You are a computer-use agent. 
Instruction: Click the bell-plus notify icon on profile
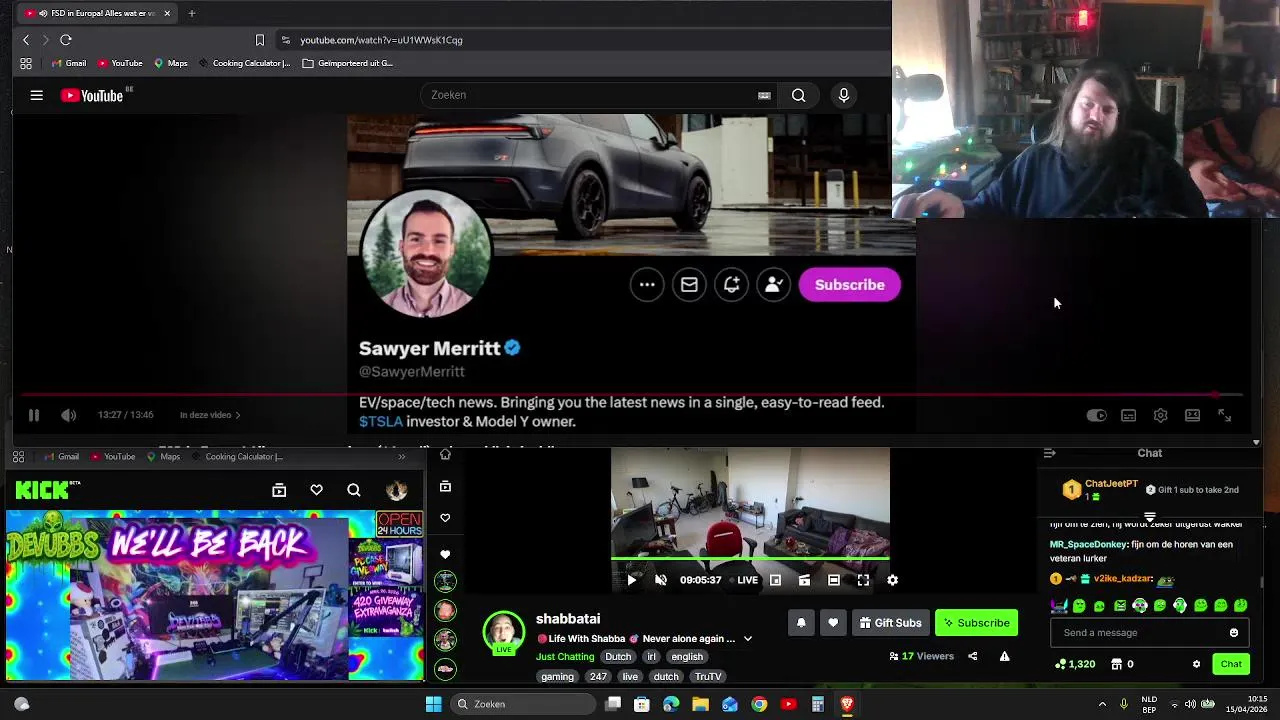tap(731, 285)
